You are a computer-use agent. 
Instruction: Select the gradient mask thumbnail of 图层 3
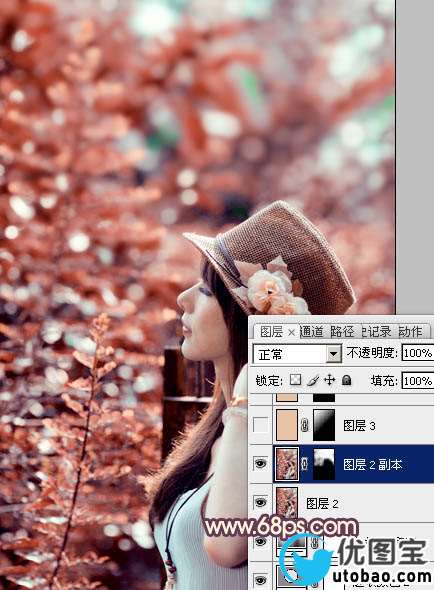pyautogui.click(x=324, y=425)
